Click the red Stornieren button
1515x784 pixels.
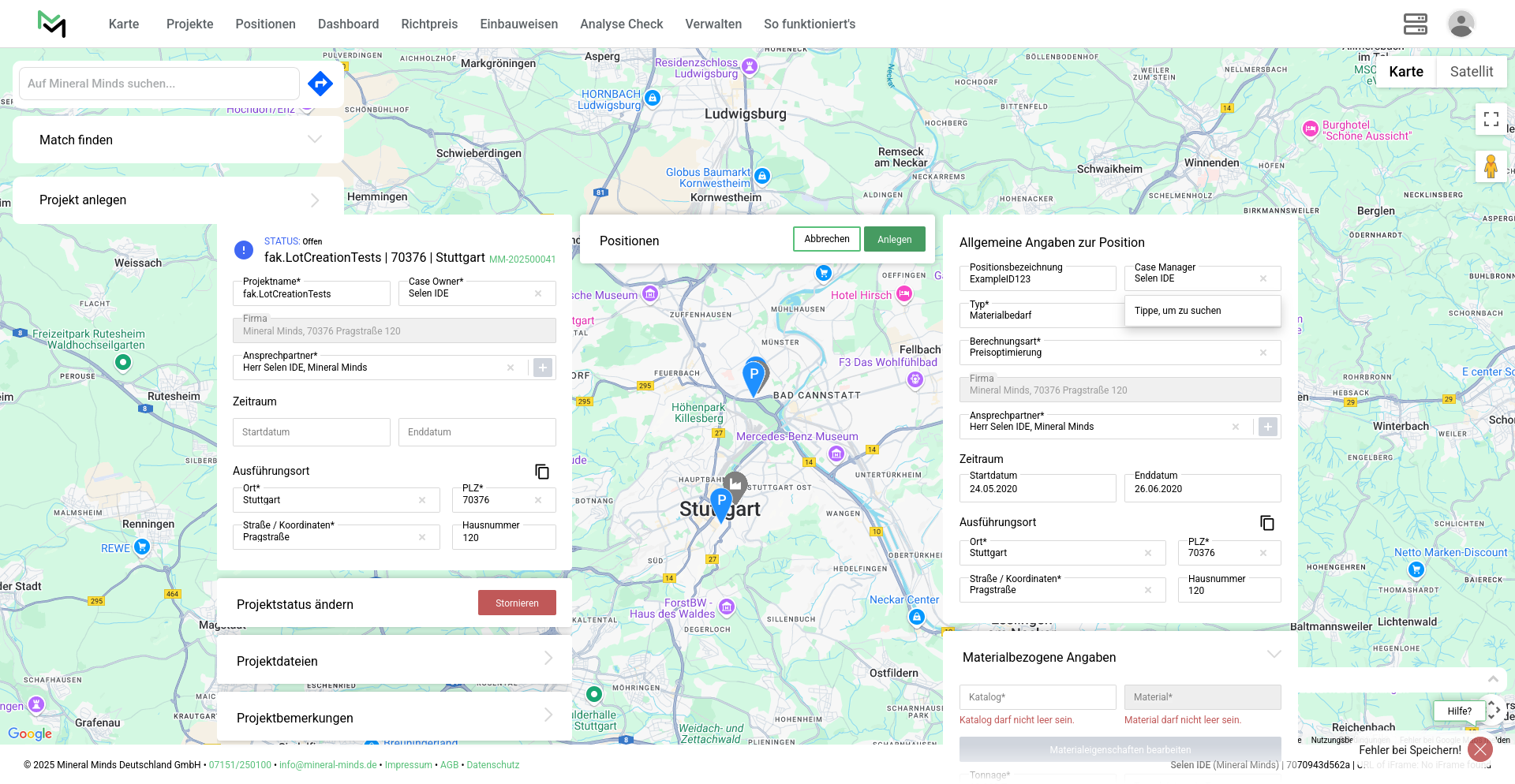pos(517,603)
